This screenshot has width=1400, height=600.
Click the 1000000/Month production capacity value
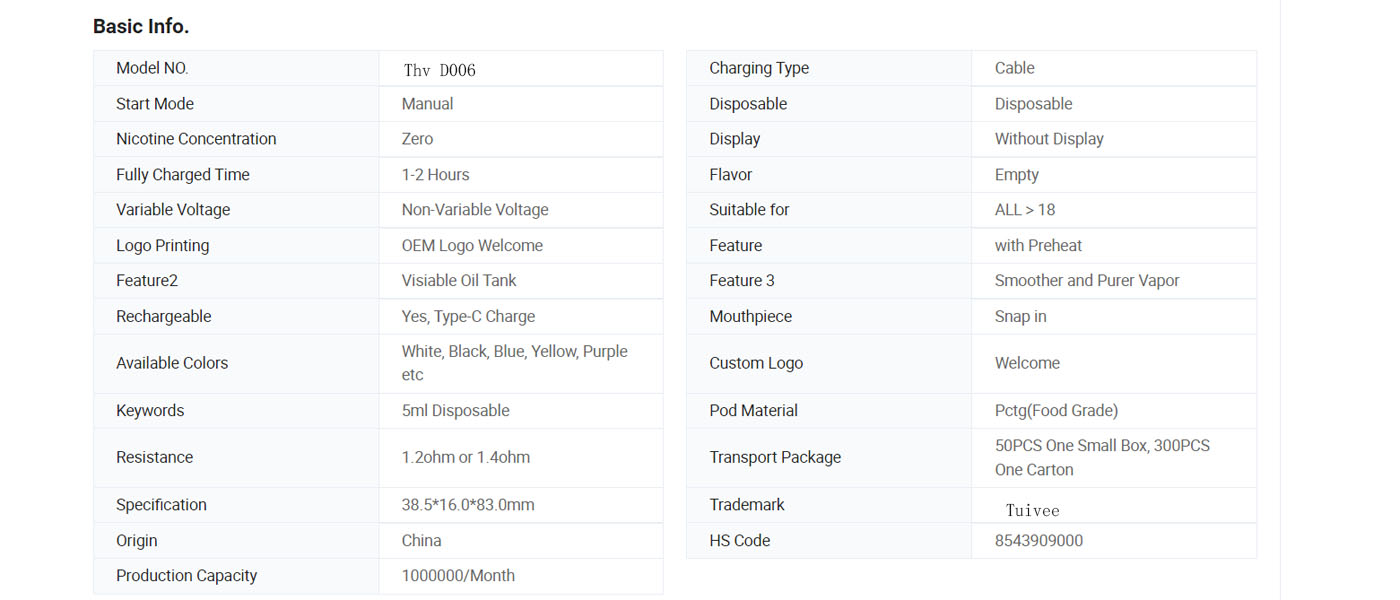coord(458,576)
